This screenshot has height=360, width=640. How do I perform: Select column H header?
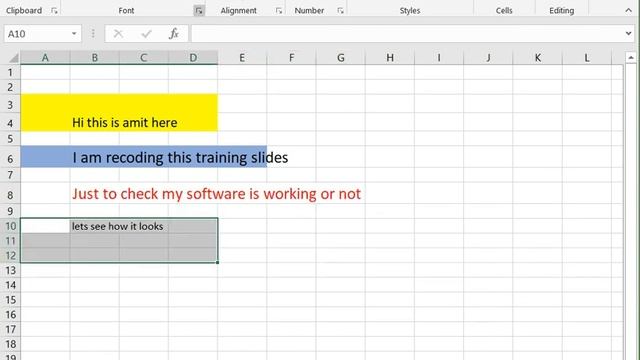coord(390,58)
